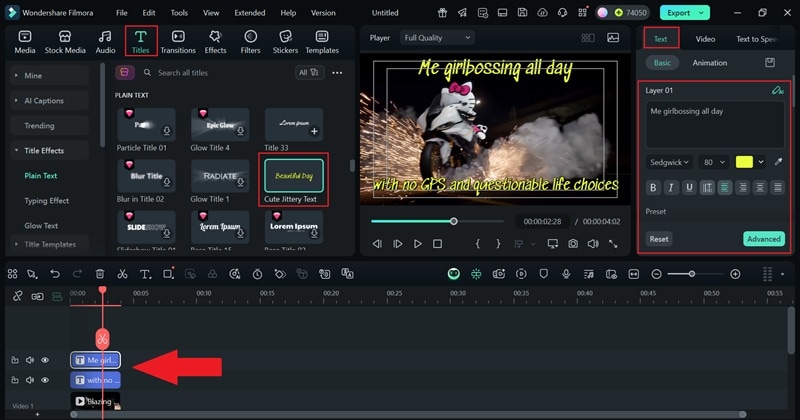Open the View menu
The height and width of the screenshot is (420, 800).
click(x=211, y=13)
